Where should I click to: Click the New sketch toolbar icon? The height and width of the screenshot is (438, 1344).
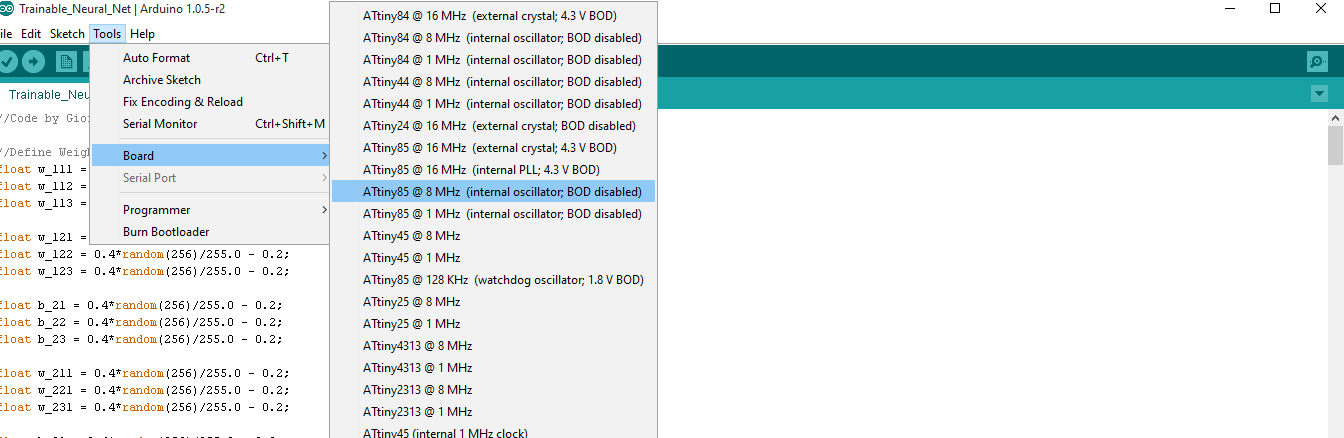point(66,62)
